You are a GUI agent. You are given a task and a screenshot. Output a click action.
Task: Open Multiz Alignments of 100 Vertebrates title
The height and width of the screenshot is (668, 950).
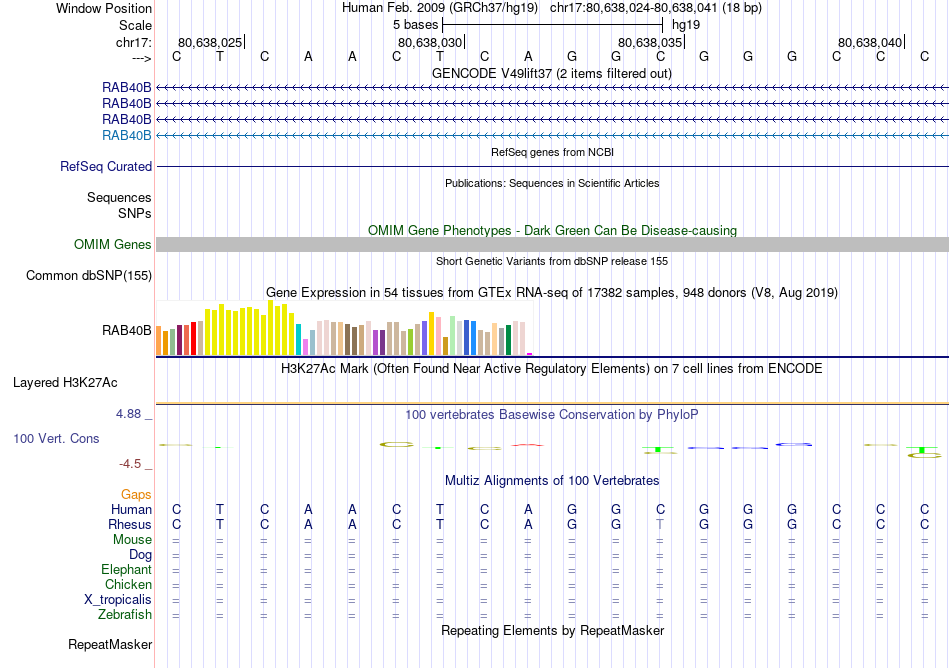(x=552, y=480)
